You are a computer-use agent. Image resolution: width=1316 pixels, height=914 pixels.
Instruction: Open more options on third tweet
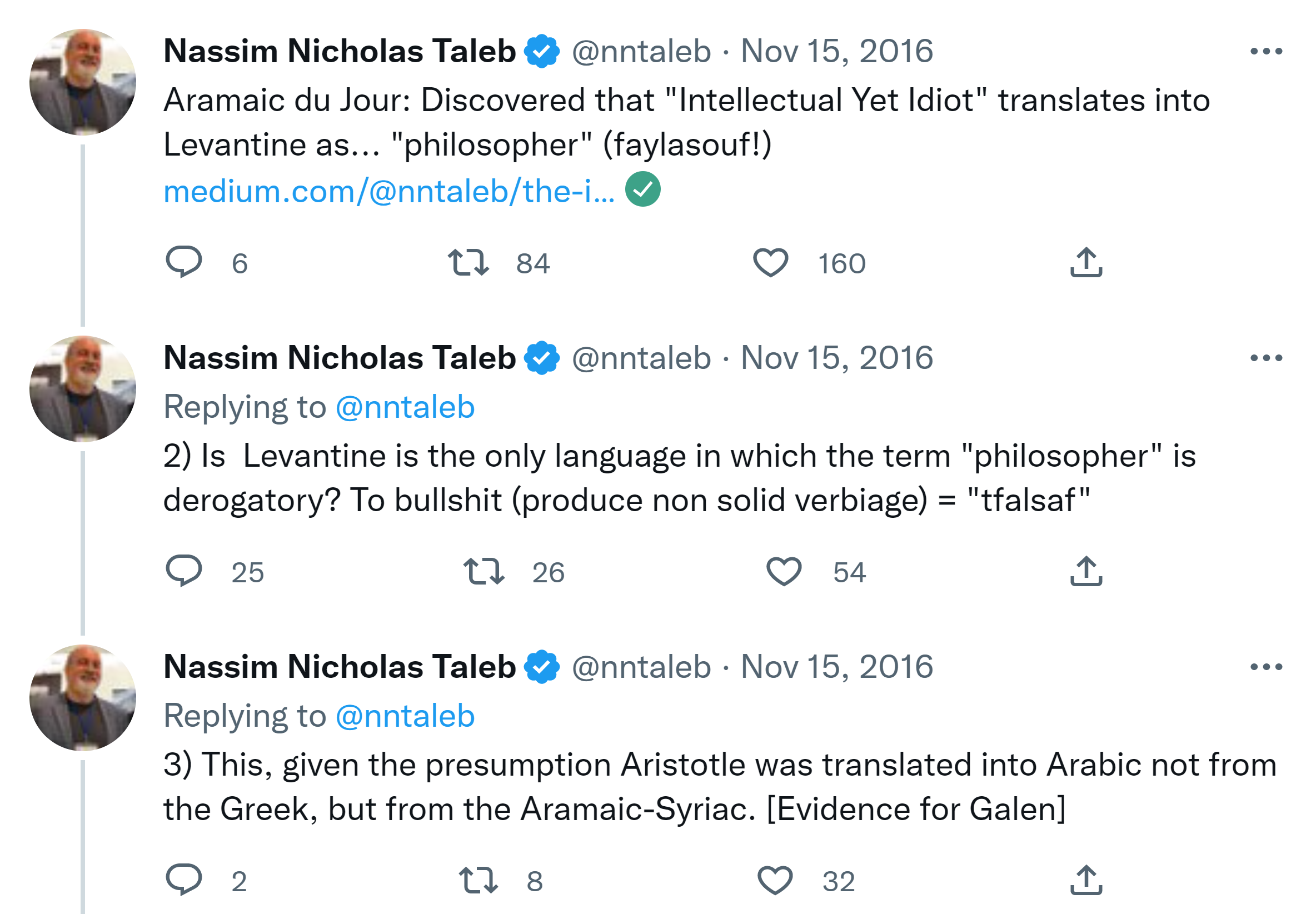(1265, 667)
